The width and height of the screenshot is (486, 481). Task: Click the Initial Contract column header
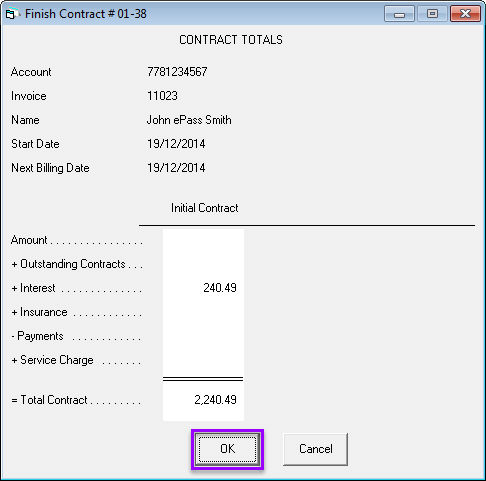point(205,208)
